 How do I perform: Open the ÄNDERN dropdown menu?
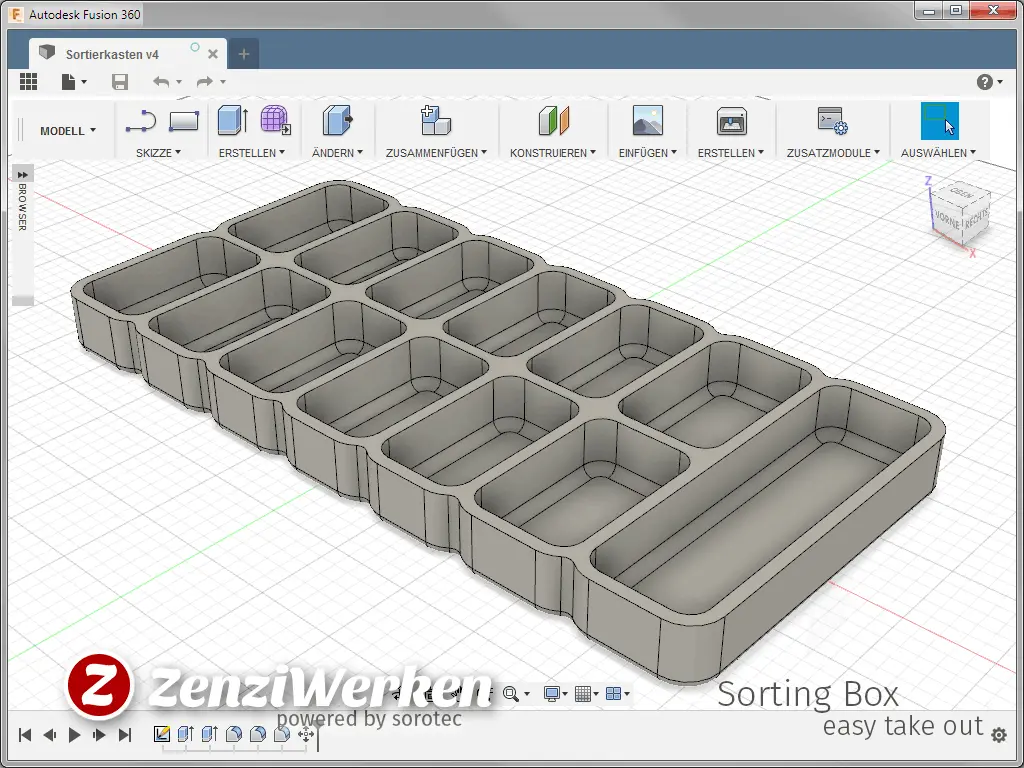point(337,153)
